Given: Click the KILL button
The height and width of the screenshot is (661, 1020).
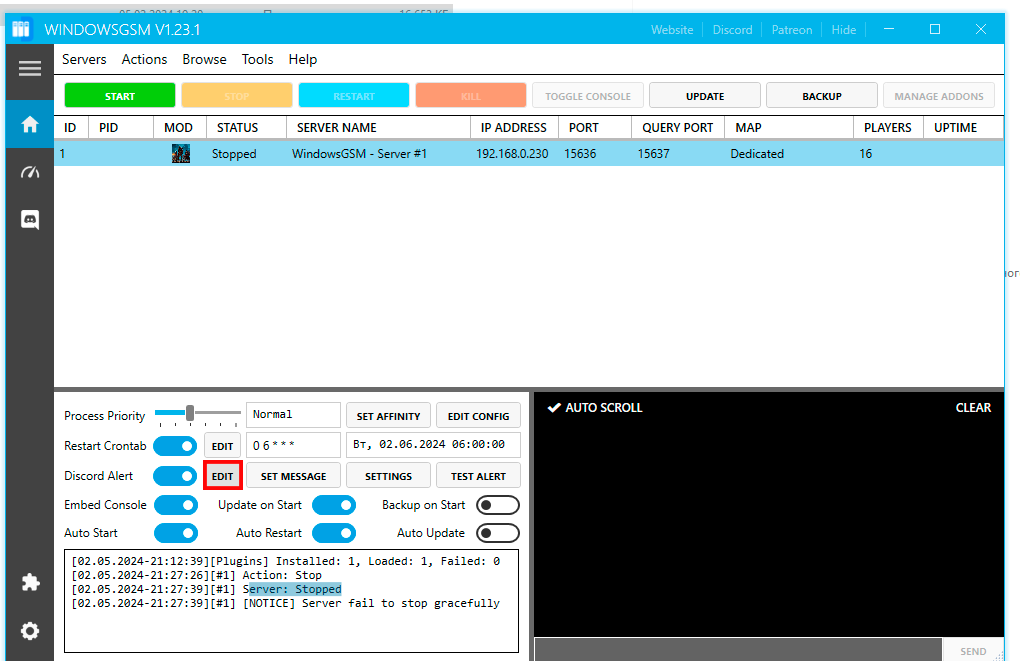Looking at the screenshot, I should tap(470, 96).
